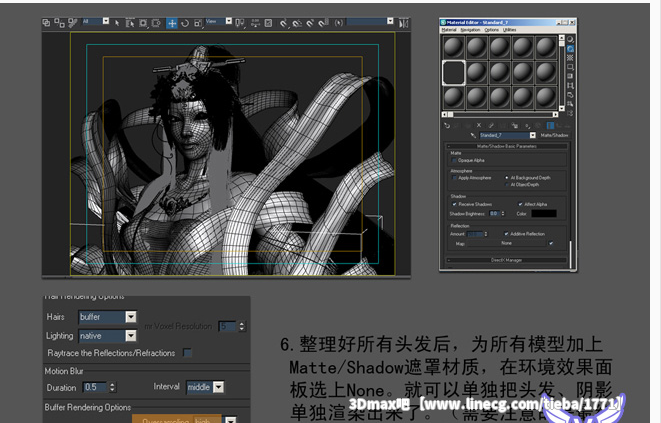Open the Material menu
This screenshot has width=661, height=423.
(x=449, y=30)
